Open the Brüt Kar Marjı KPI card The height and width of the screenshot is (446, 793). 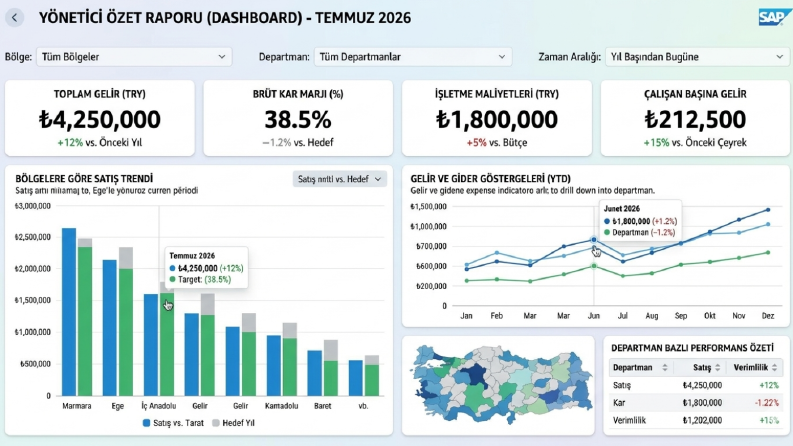tap(298, 118)
